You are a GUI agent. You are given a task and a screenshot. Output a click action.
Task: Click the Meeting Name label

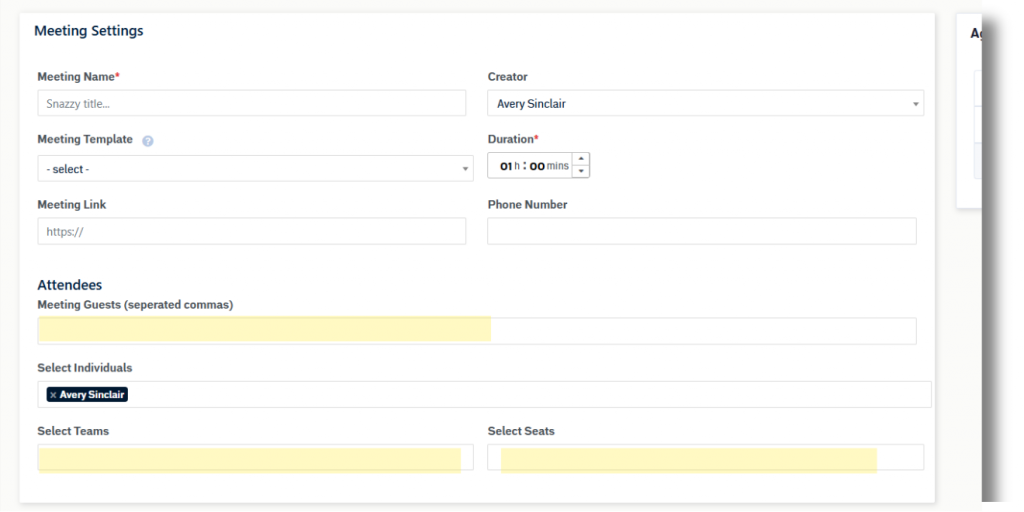[x=76, y=77]
